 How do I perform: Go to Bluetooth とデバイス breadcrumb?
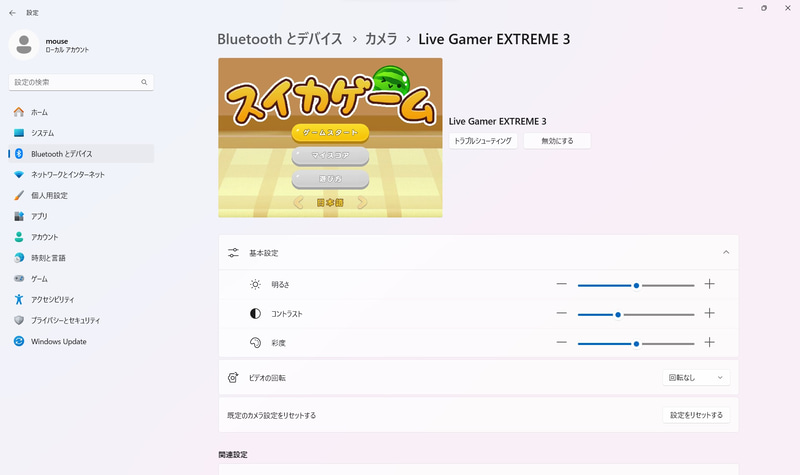(x=280, y=39)
